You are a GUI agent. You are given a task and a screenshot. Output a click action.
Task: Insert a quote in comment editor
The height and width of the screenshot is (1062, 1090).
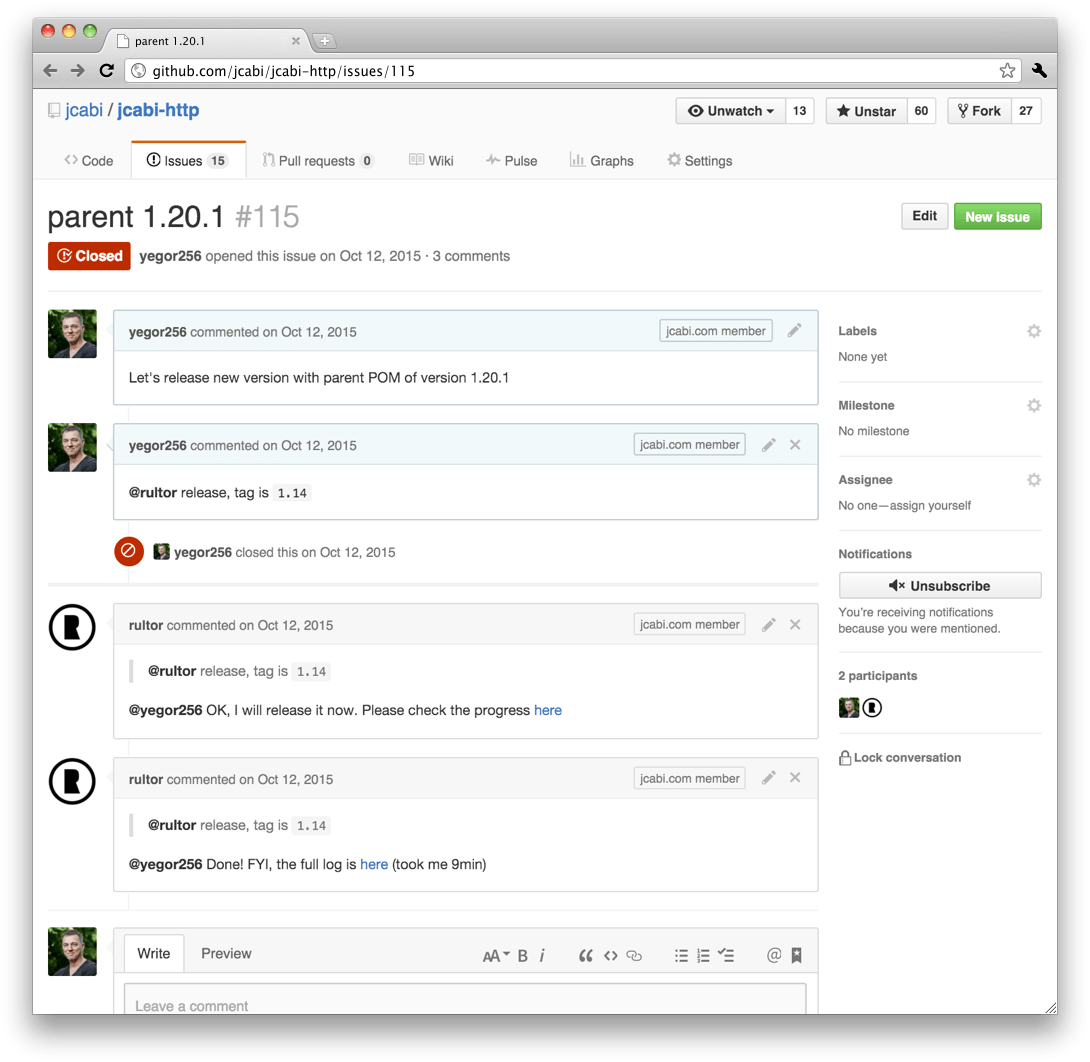coord(586,956)
